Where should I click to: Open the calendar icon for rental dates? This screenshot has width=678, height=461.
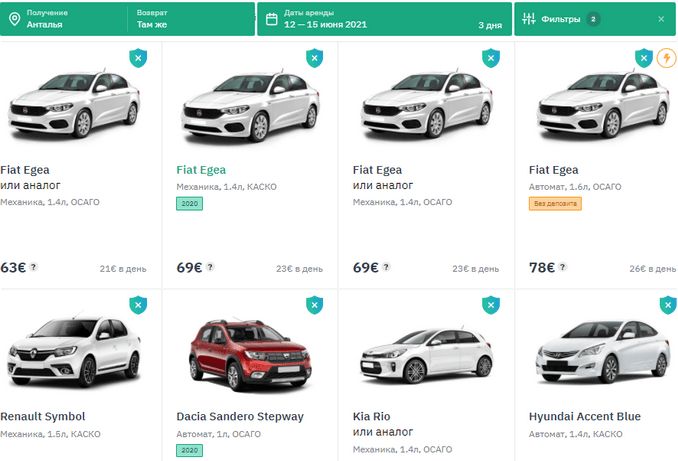click(x=272, y=19)
